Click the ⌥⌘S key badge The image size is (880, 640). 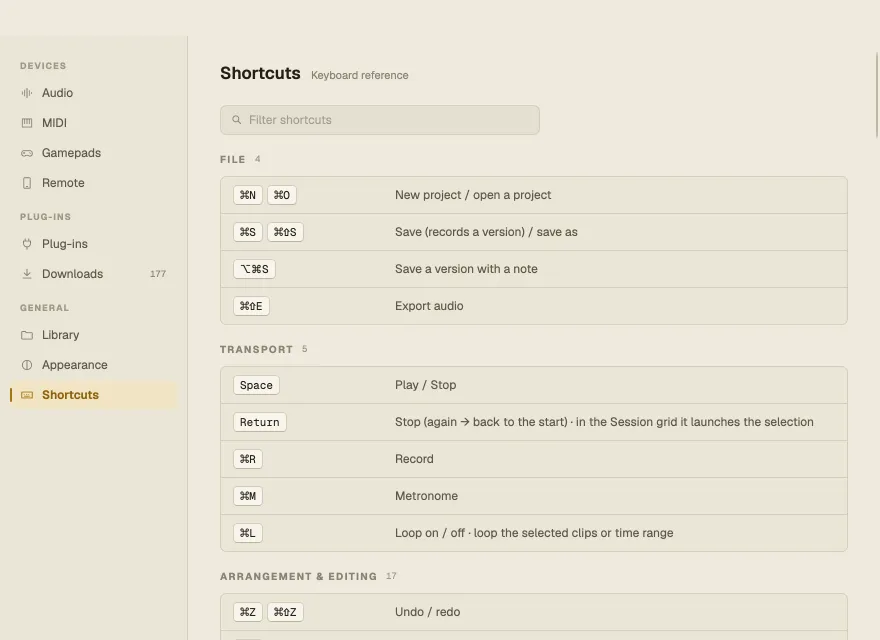click(254, 269)
